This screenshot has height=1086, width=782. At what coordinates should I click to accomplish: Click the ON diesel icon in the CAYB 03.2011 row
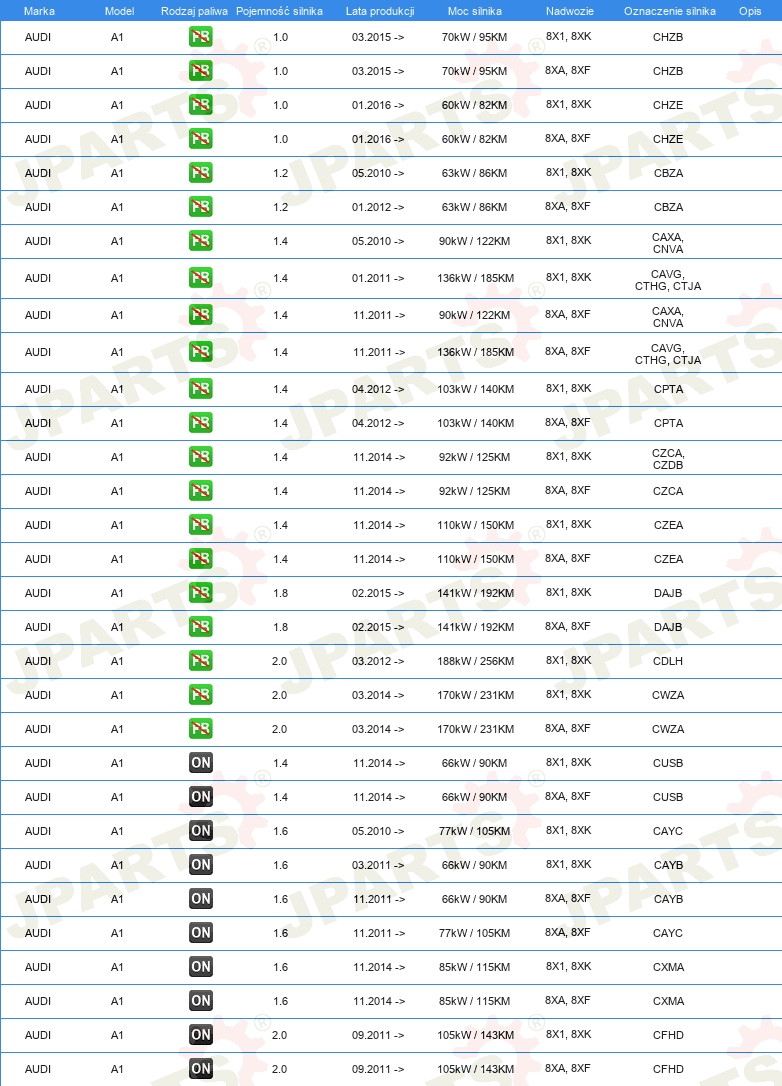point(201,864)
